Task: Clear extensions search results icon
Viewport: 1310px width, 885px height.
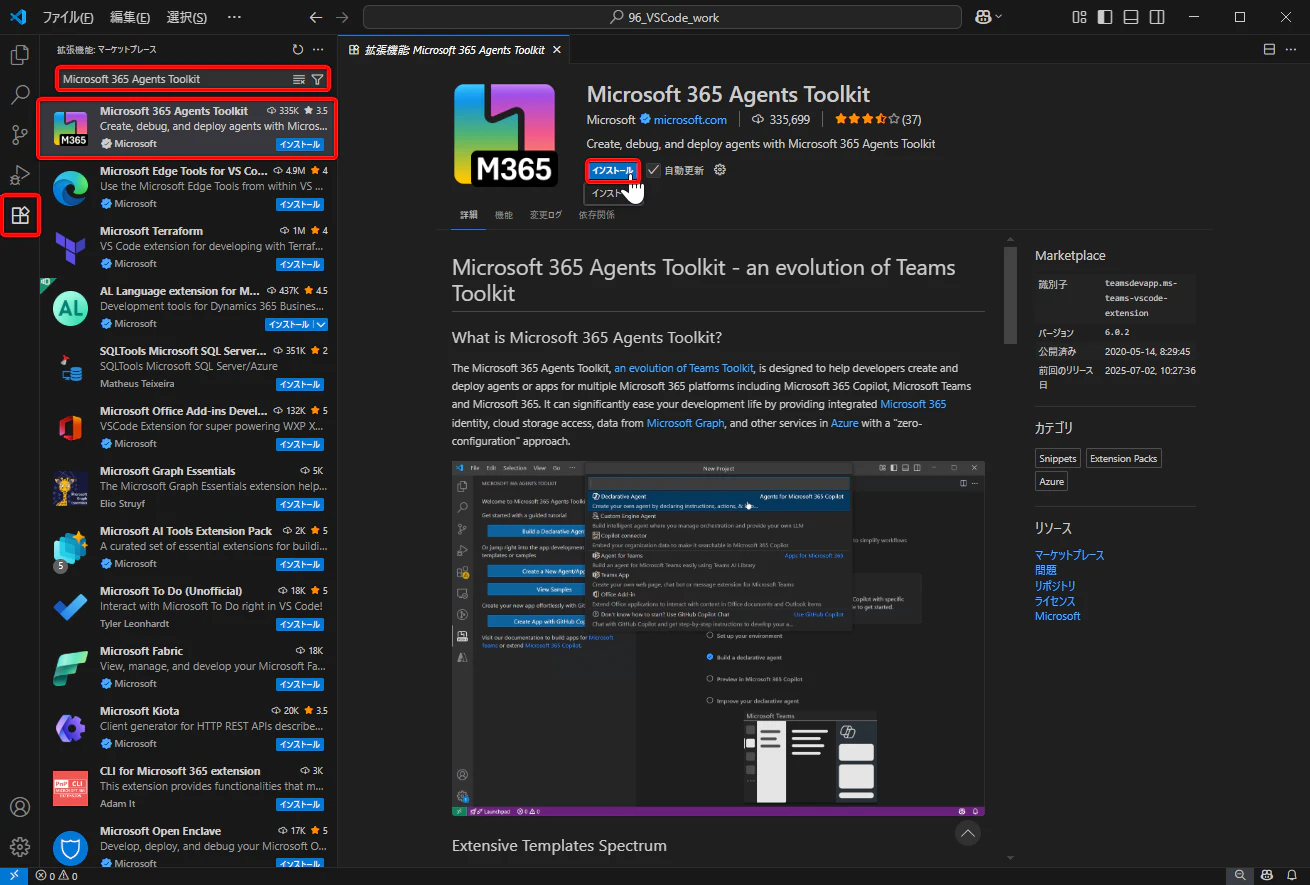Action: pos(298,79)
